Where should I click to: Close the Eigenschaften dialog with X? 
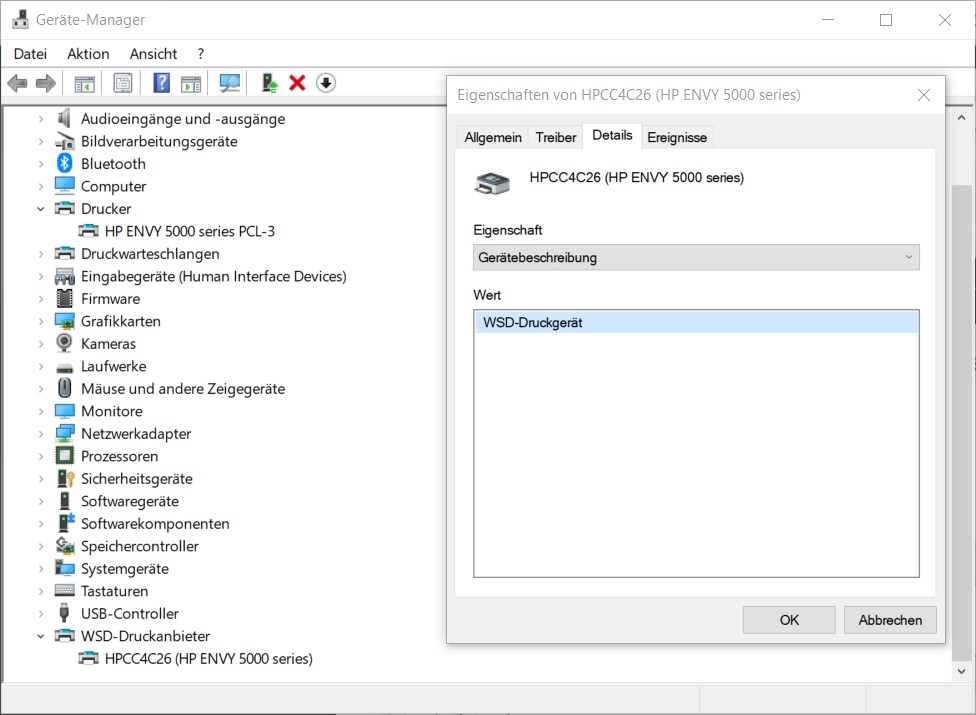coord(924,95)
